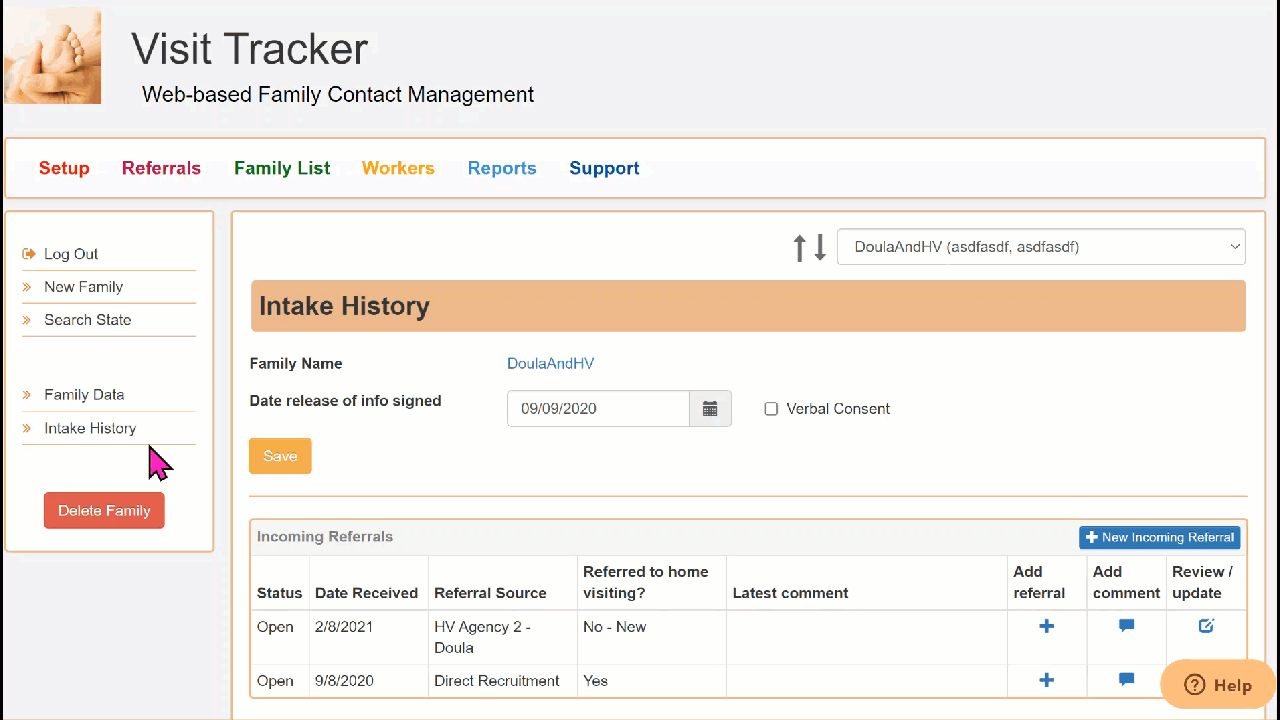
Task: Click the Date Received column header
Action: 366,593
